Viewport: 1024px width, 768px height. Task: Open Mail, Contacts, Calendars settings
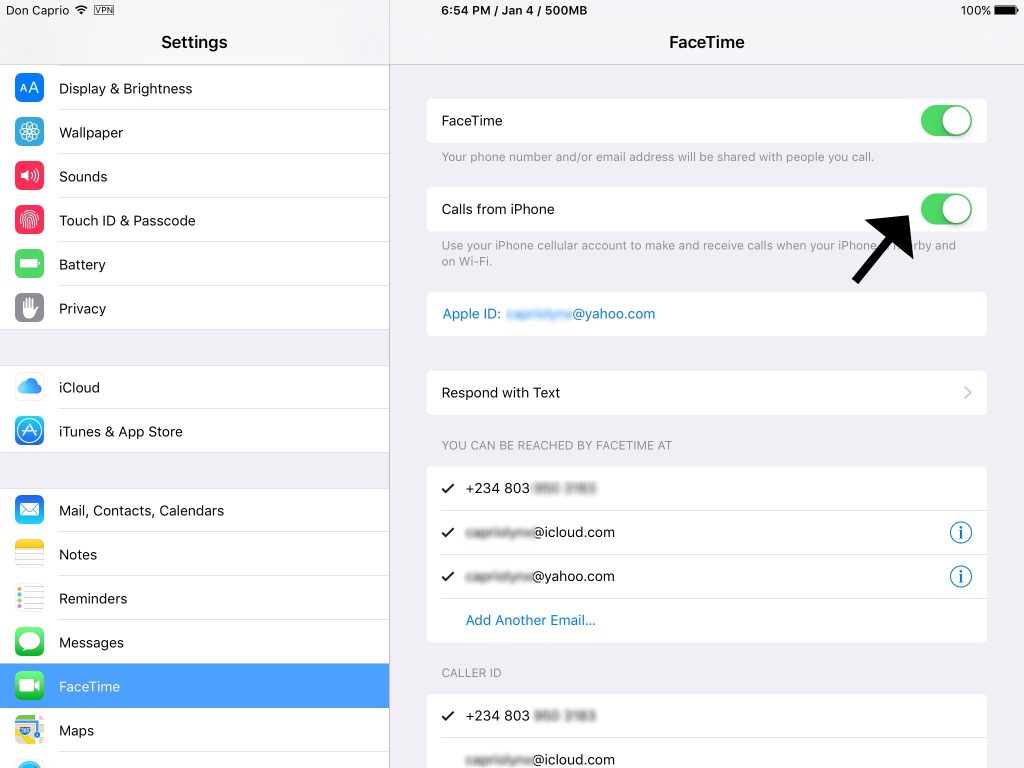(x=195, y=510)
